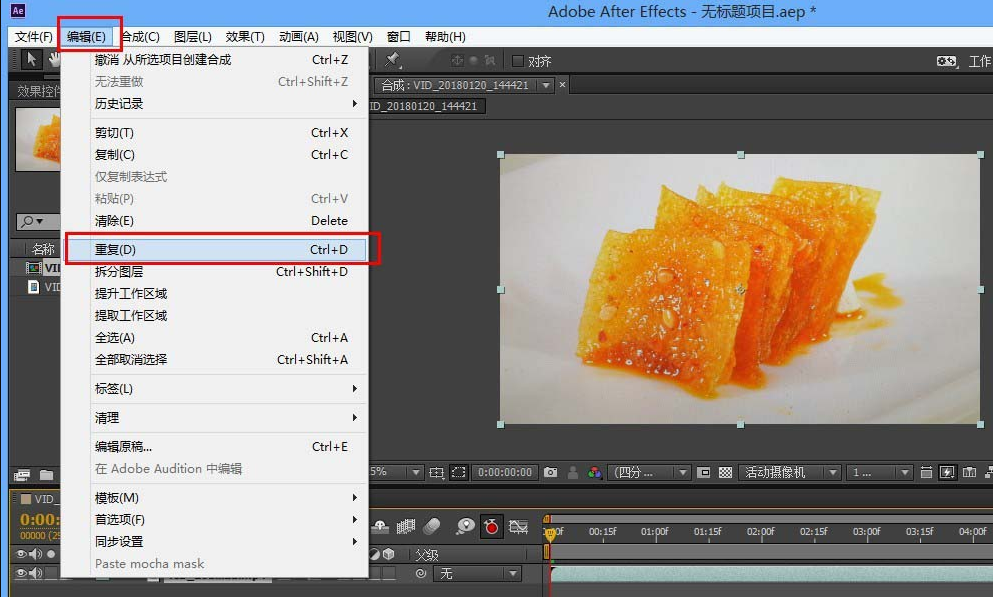Image resolution: width=993 pixels, height=597 pixels.
Task: Click the show channel RGB icon
Action: pyautogui.click(x=595, y=472)
